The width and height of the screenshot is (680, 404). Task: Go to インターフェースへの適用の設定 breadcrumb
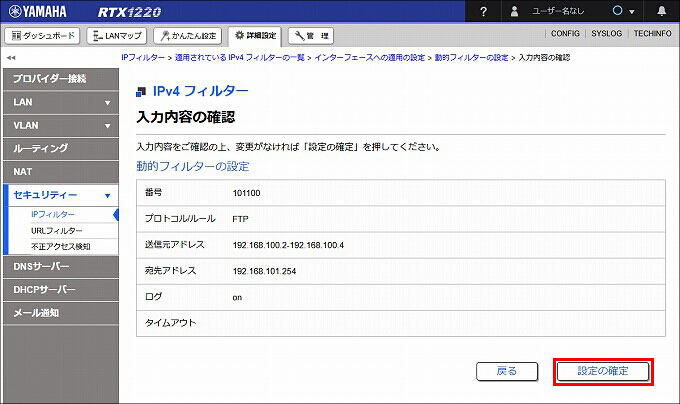pyautogui.click(x=369, y=58)
